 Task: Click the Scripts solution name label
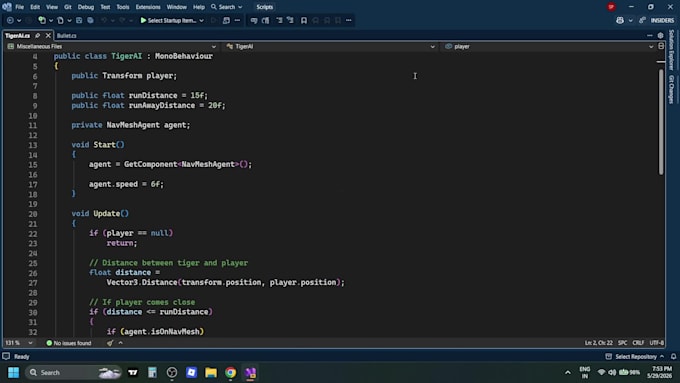pyautogui.click(x=265, y=7)
